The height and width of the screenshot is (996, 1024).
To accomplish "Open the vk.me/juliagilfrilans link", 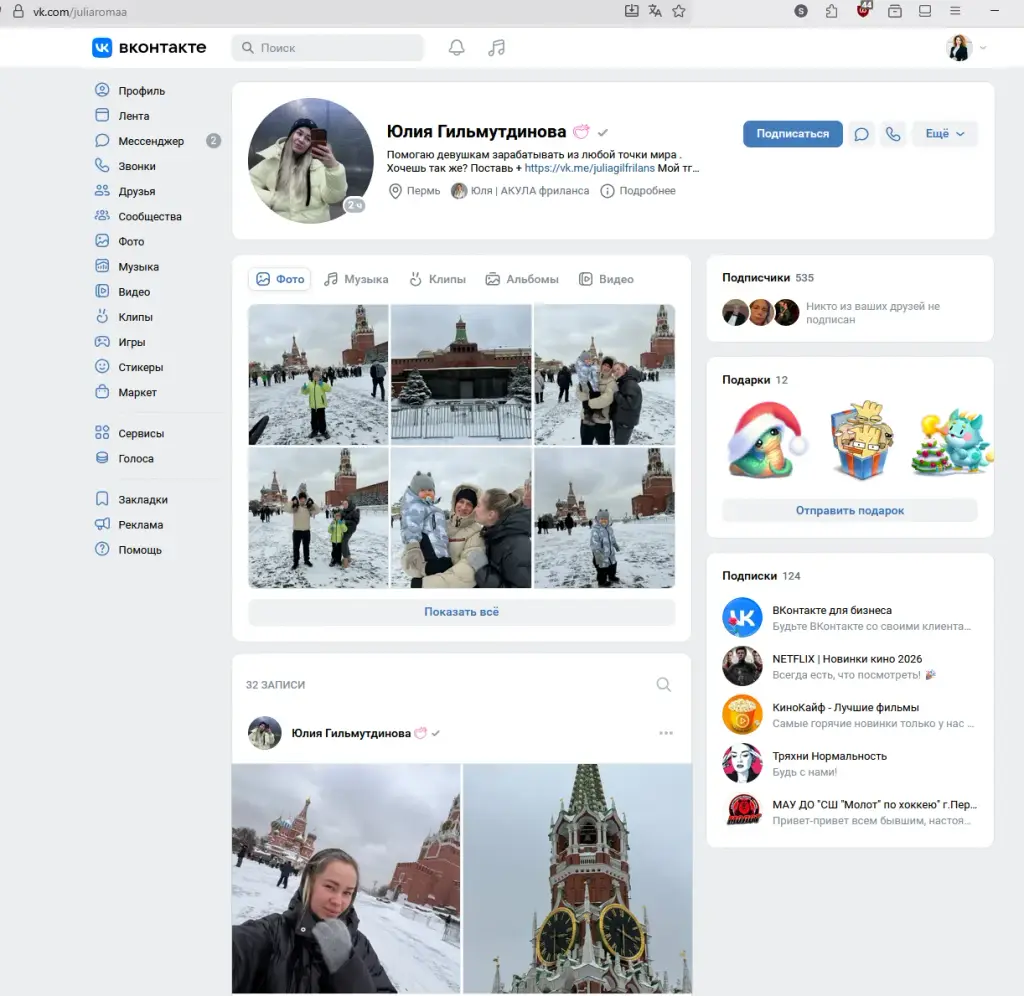I will (x=589, y=168).
